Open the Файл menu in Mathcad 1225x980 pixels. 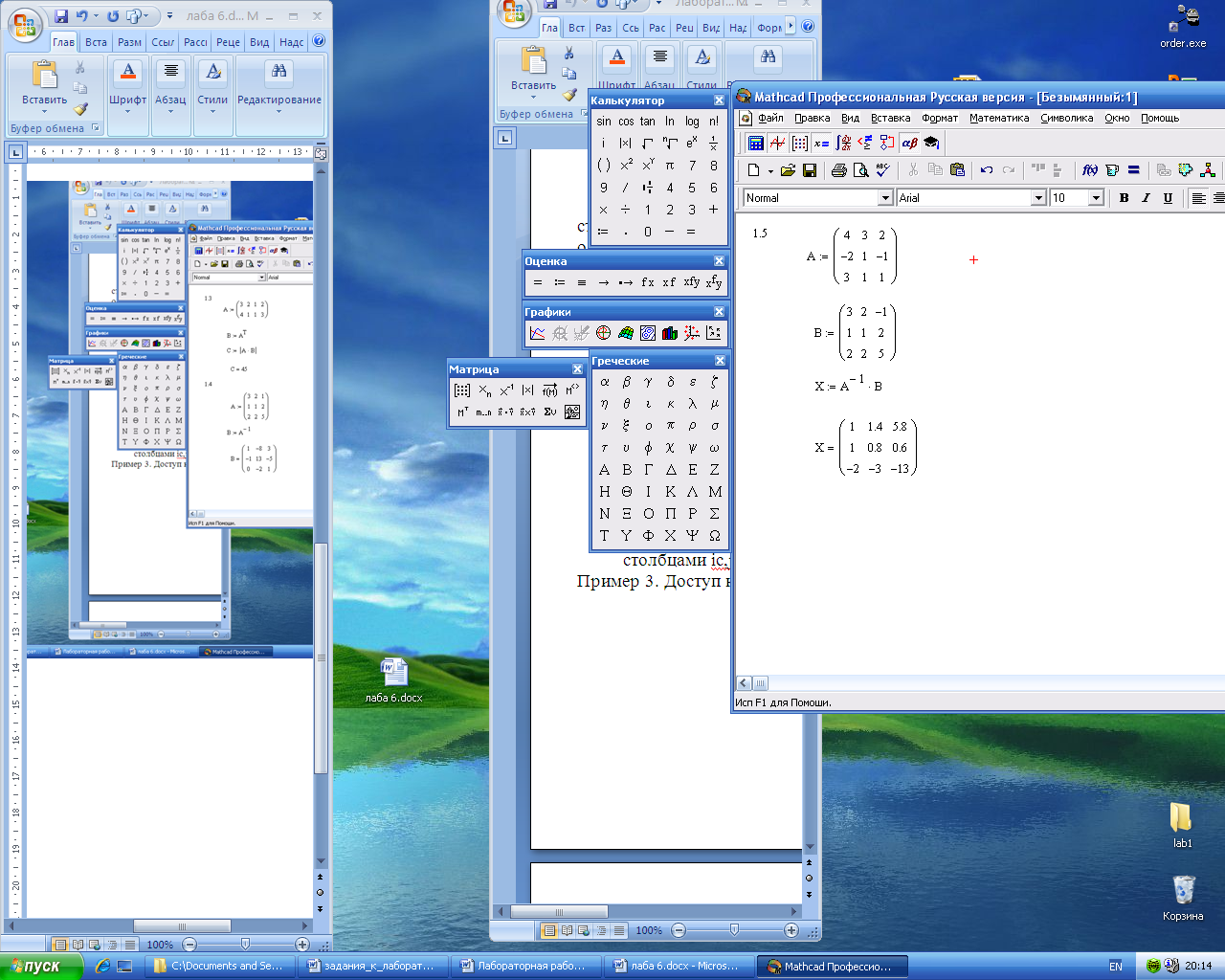click(x=770, y=119)
